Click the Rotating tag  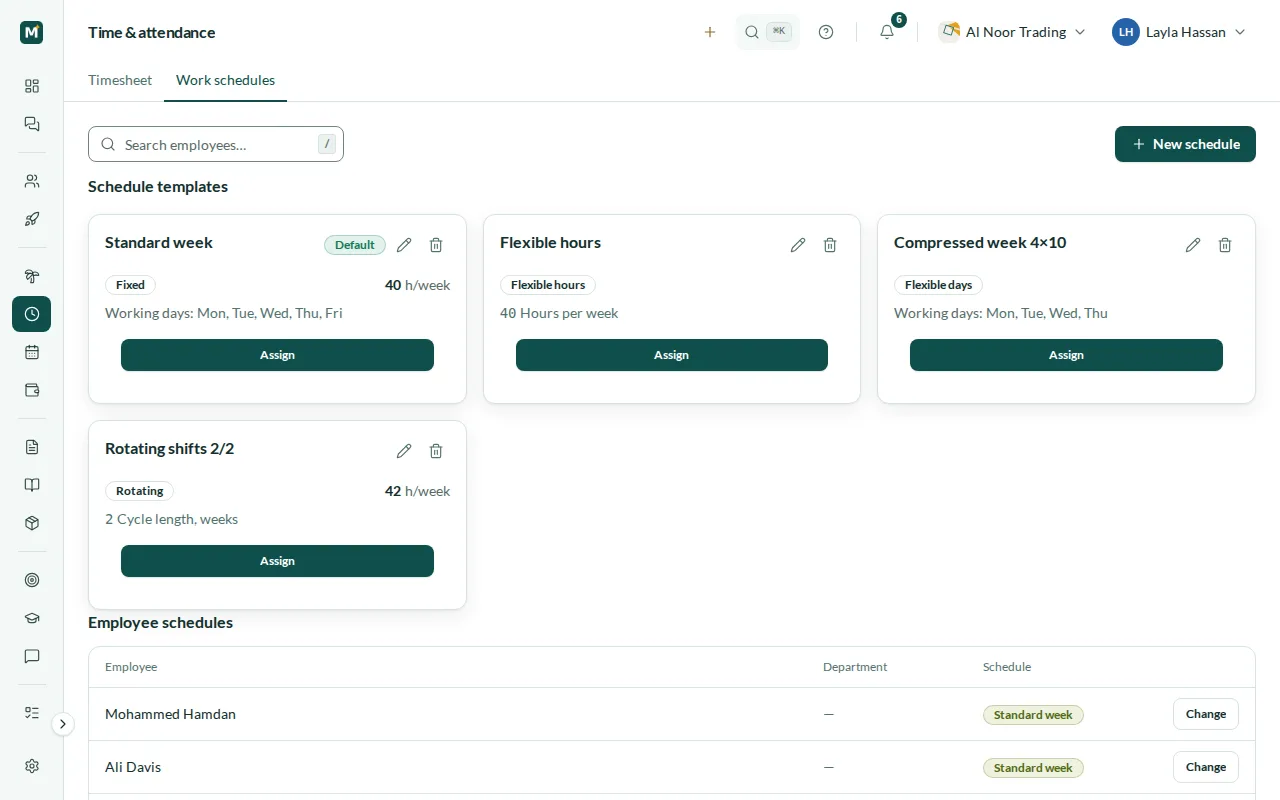click(x=139, y=491)
